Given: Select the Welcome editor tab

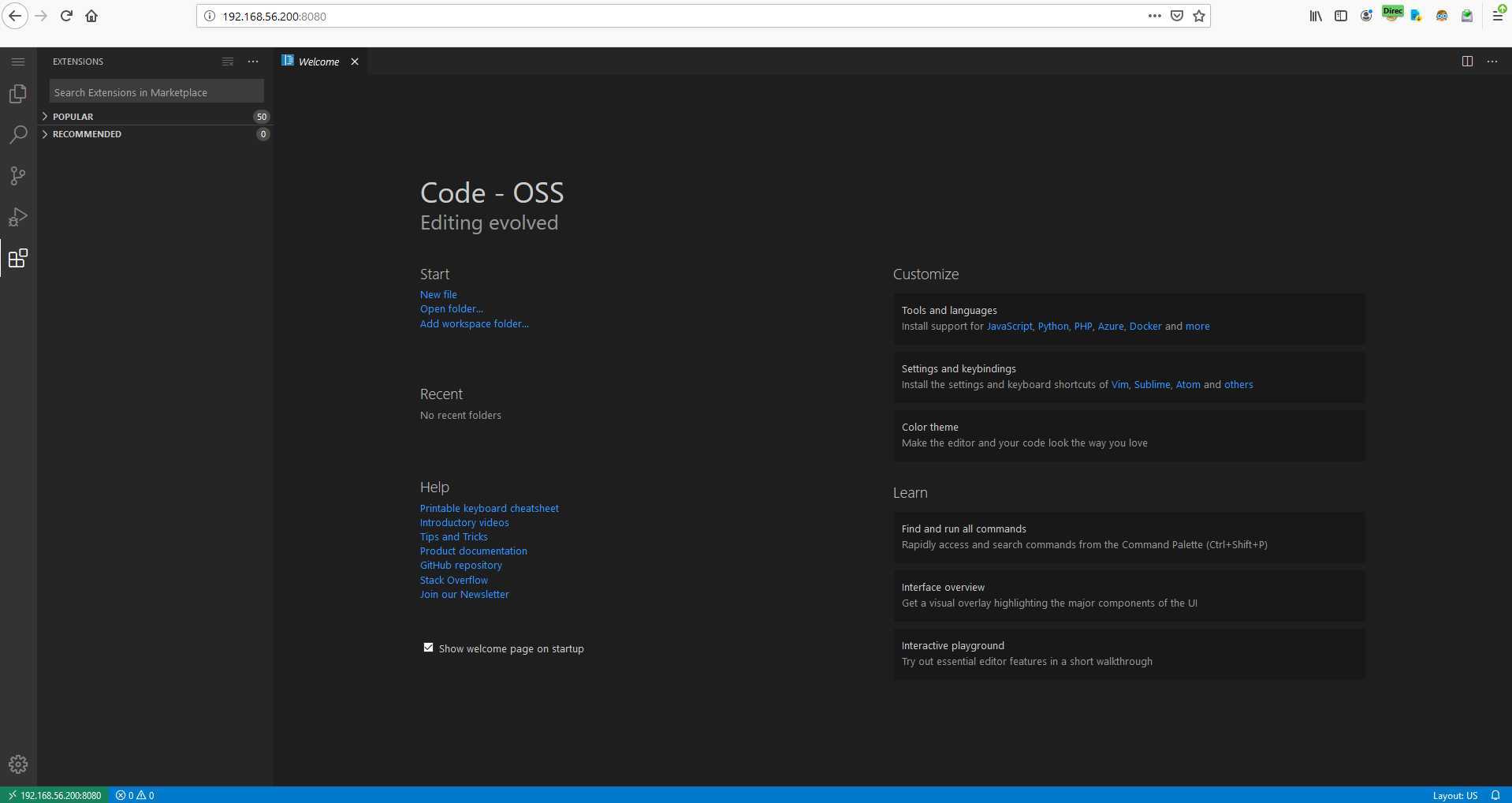Looking at the screenshot, I should click(x=318, y=62).
